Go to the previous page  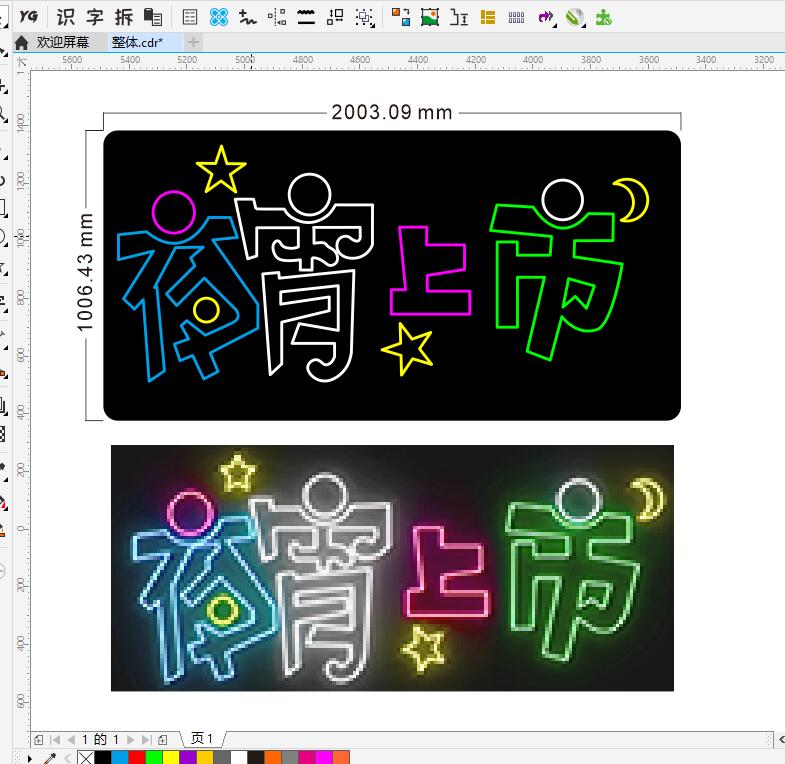pyautogui.click(x=71, y=739)
